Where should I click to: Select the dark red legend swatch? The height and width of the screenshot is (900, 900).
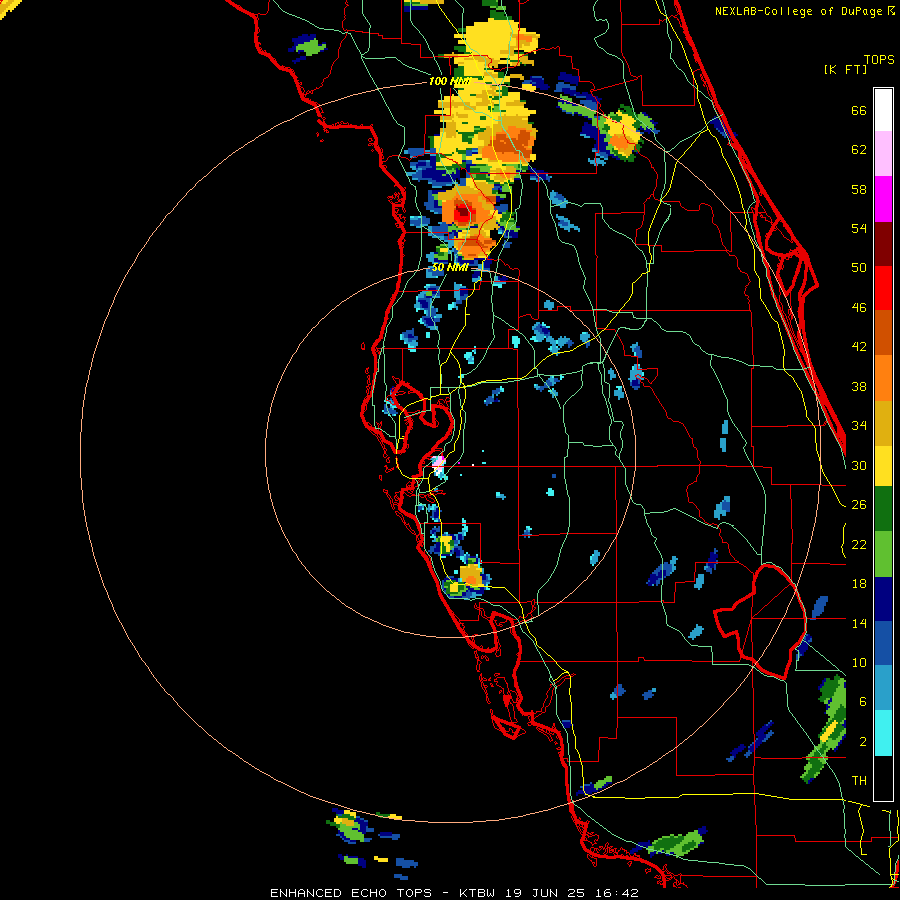click(x=883, y=244)
